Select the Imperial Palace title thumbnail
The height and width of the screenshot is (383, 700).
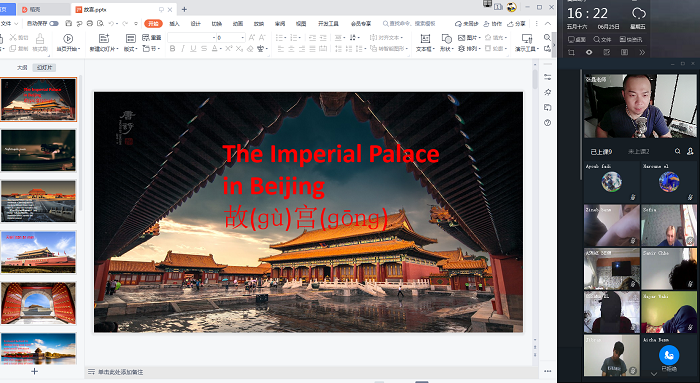[39, 100]
